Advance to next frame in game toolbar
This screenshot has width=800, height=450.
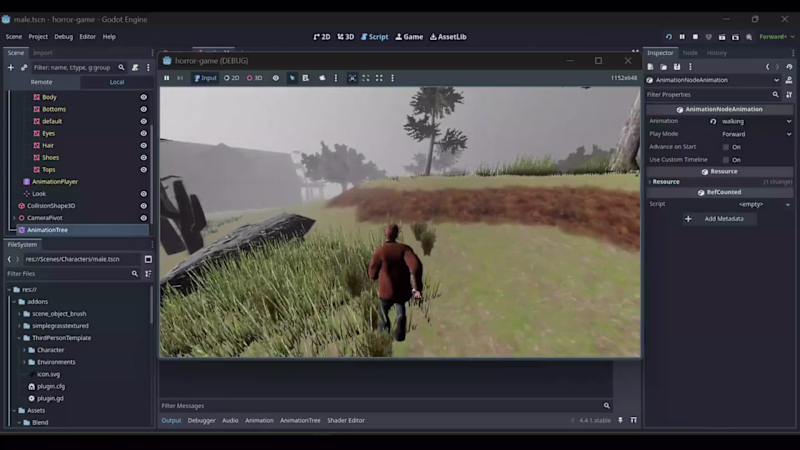pos(180,78)
